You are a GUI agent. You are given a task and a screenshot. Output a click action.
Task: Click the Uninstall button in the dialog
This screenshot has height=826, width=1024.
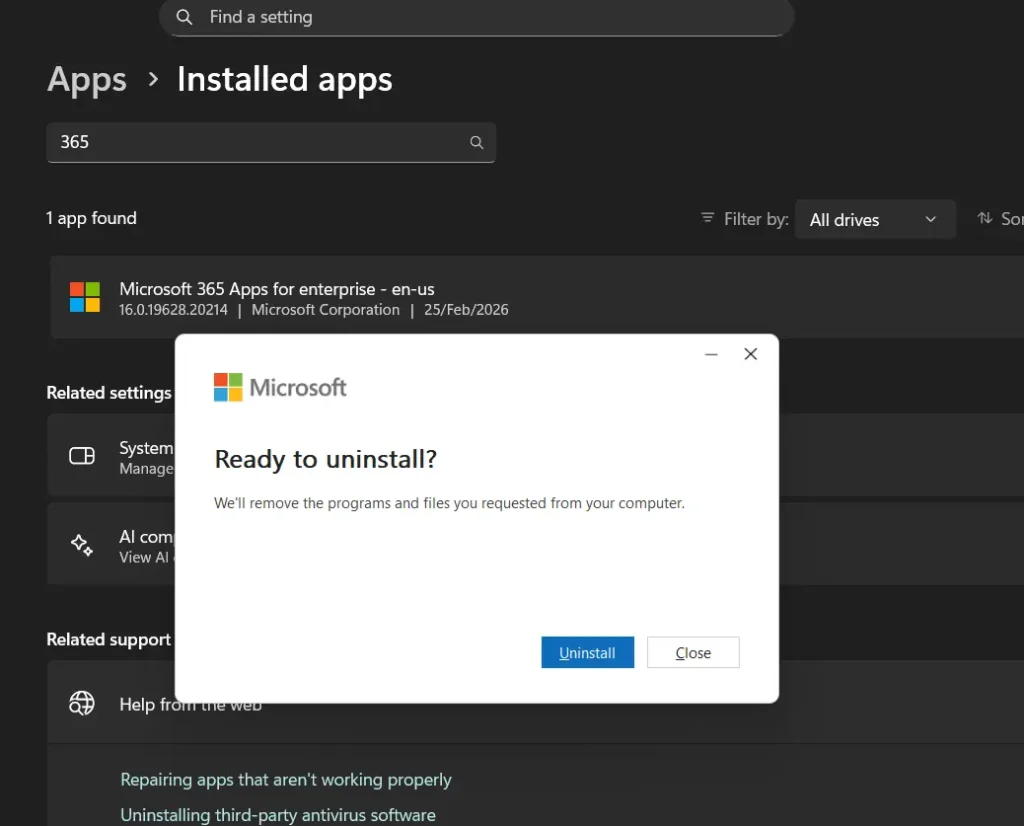pos(587,652)
